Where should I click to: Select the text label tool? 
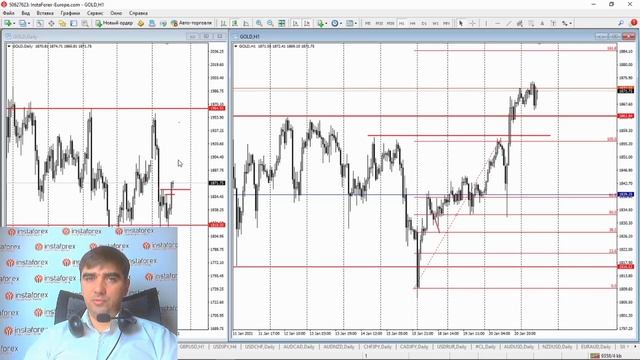point(553,23)
